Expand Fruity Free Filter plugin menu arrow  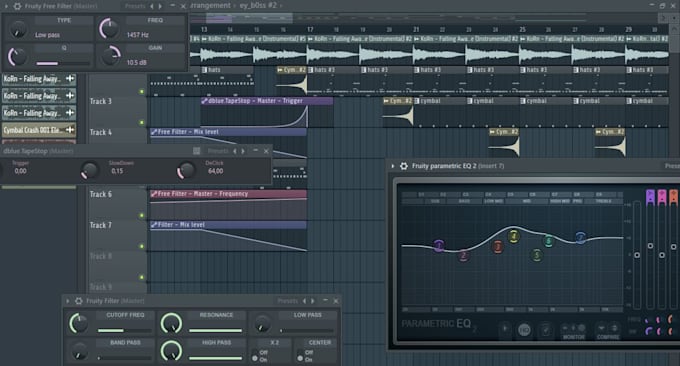tap(6, 6)
